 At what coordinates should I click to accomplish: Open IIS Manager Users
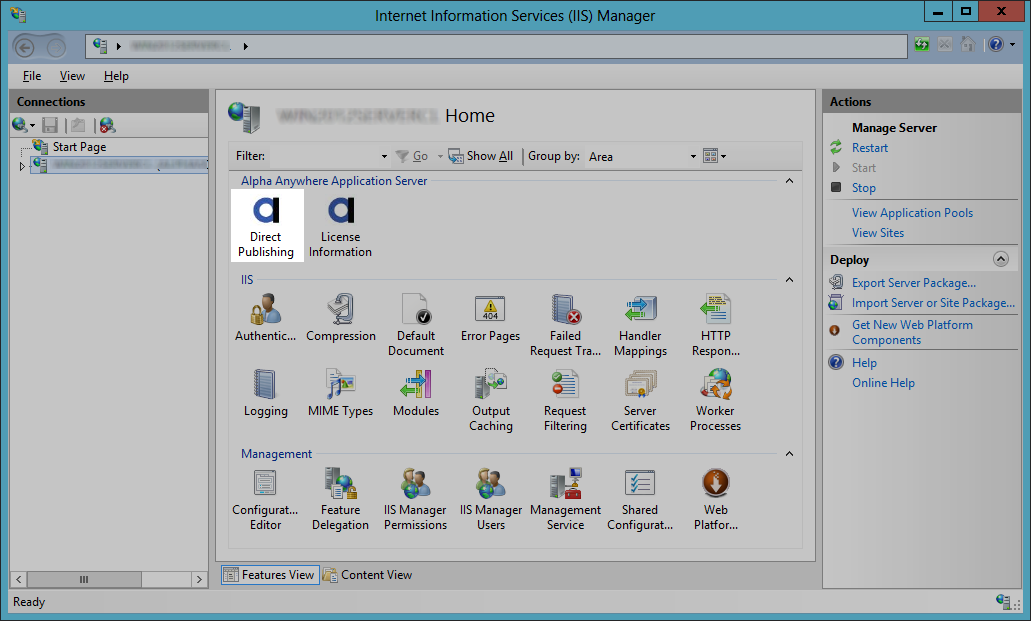point(491,499)
